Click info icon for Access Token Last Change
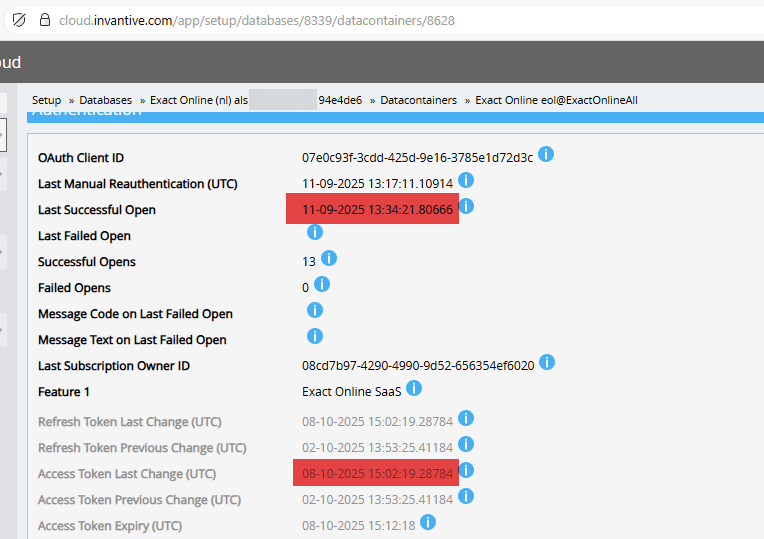Image resolution: width=764 pixels, height=539 pixels. coord(466,471)
